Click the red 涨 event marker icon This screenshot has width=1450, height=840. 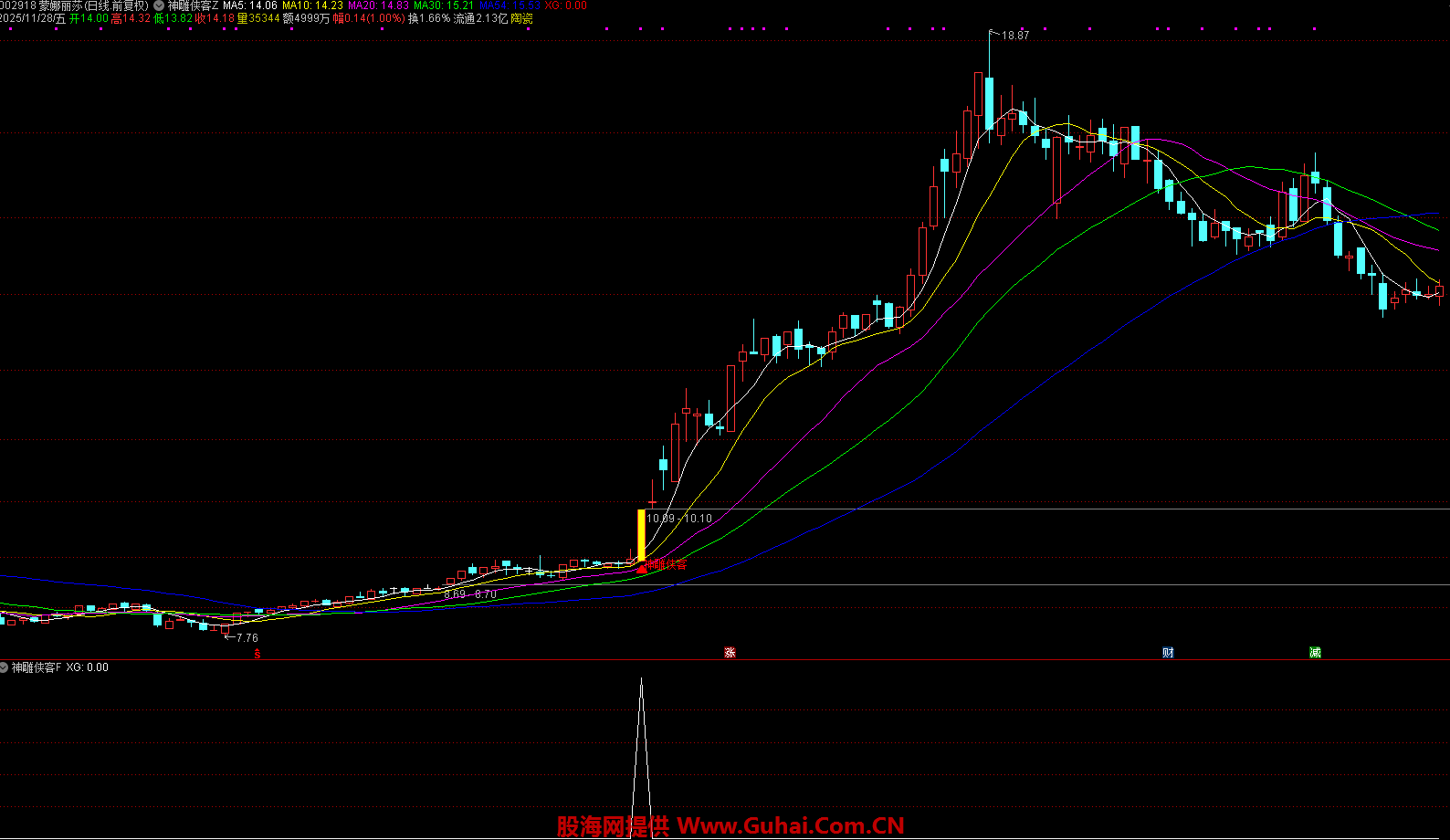[730, 652]
